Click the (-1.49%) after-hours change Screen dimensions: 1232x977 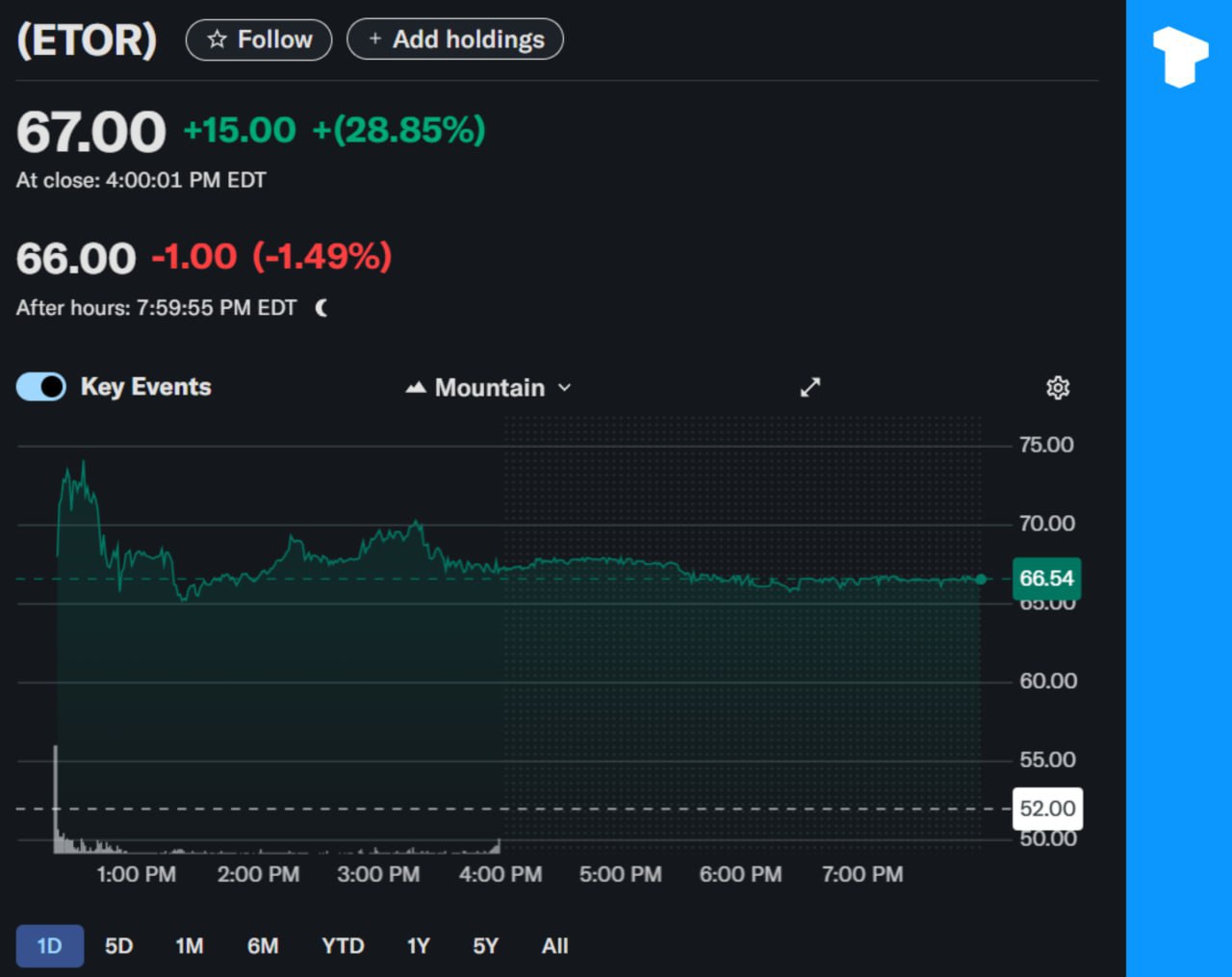click(x=322, y=257)
